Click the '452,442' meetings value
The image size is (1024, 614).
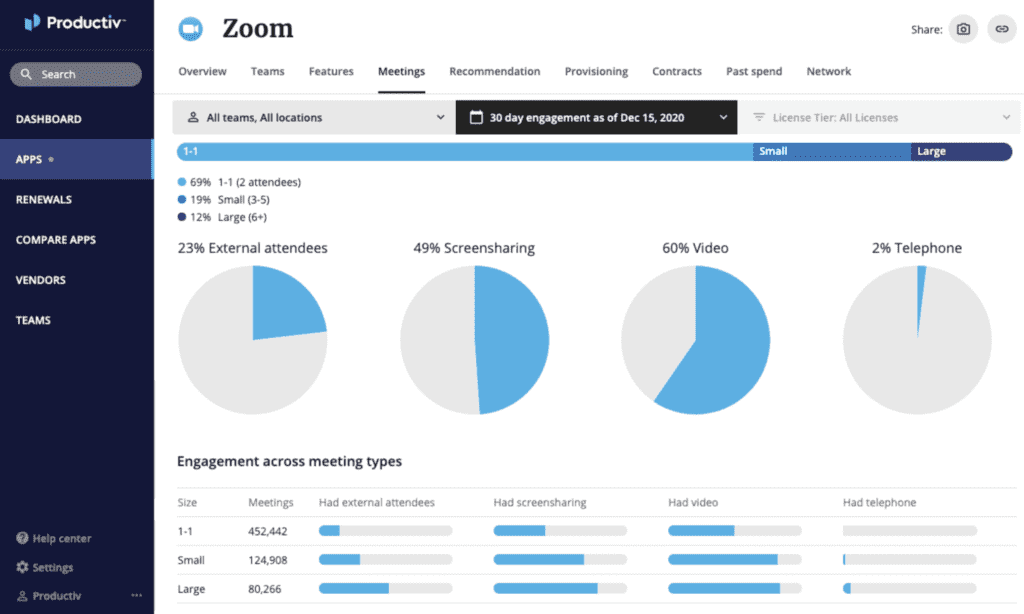point(268,531)
